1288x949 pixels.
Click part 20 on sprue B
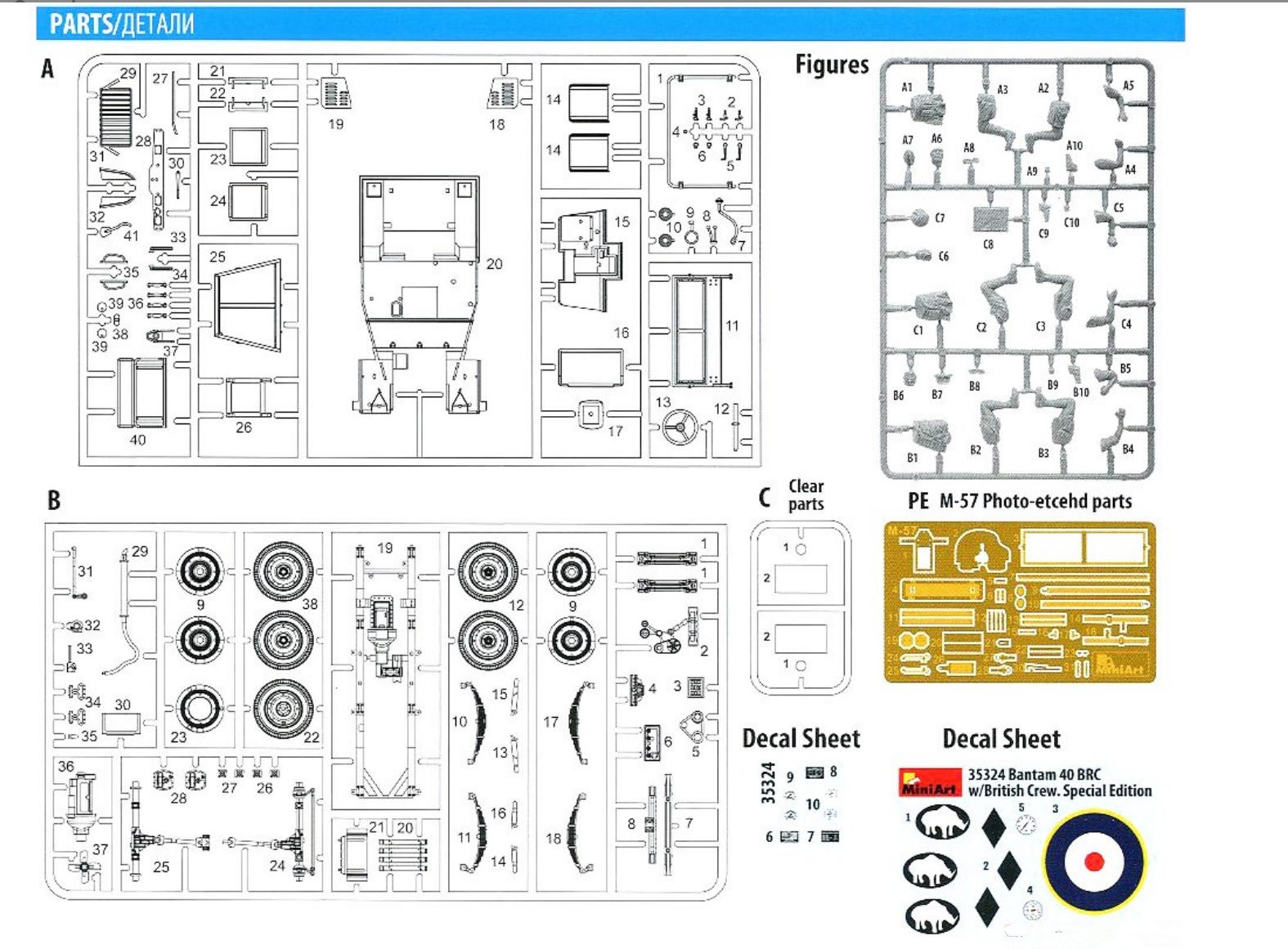coord(404,856)
